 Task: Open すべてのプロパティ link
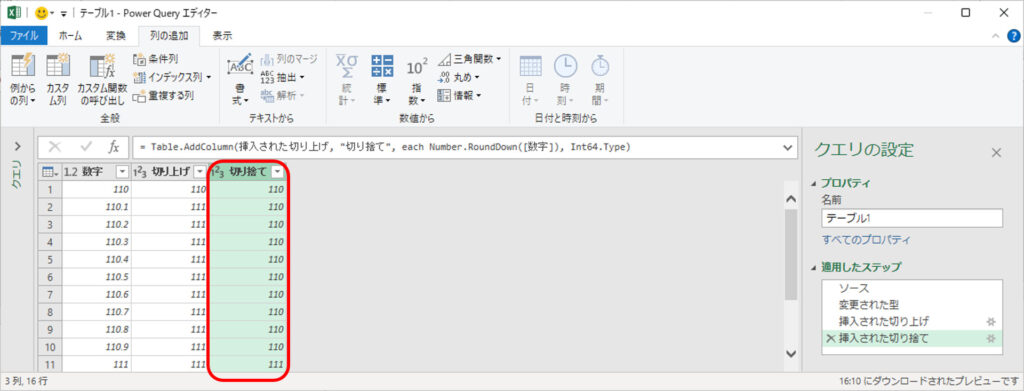coord(866,240)
